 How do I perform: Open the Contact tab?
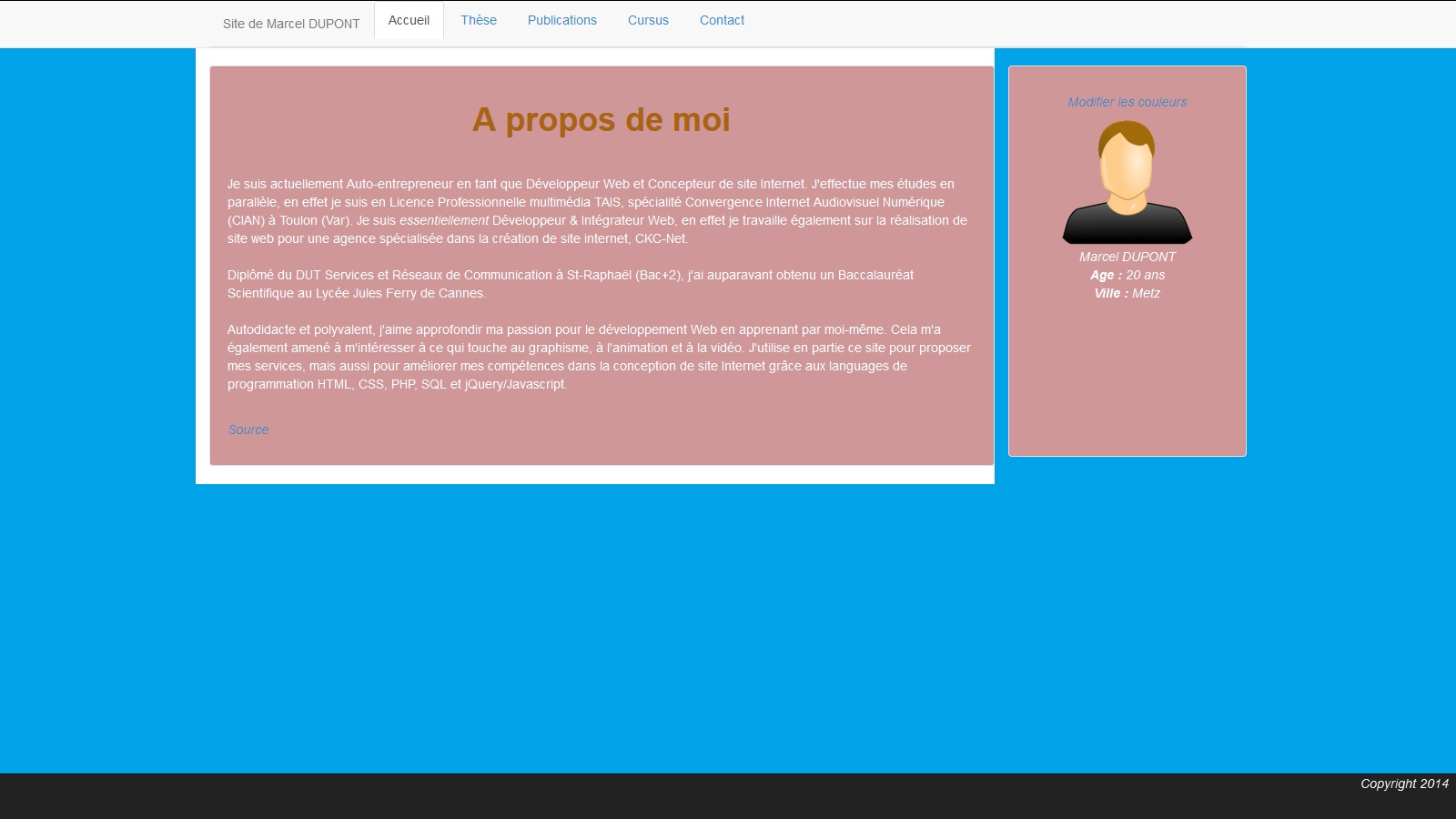722,20
